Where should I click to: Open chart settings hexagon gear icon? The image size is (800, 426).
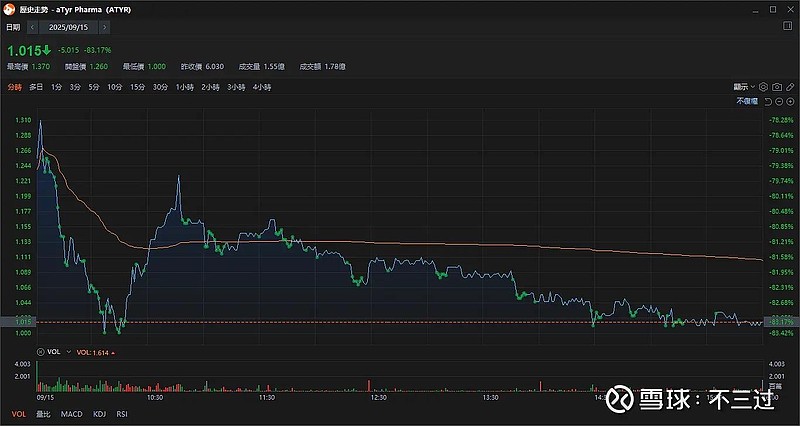(762, 87)
